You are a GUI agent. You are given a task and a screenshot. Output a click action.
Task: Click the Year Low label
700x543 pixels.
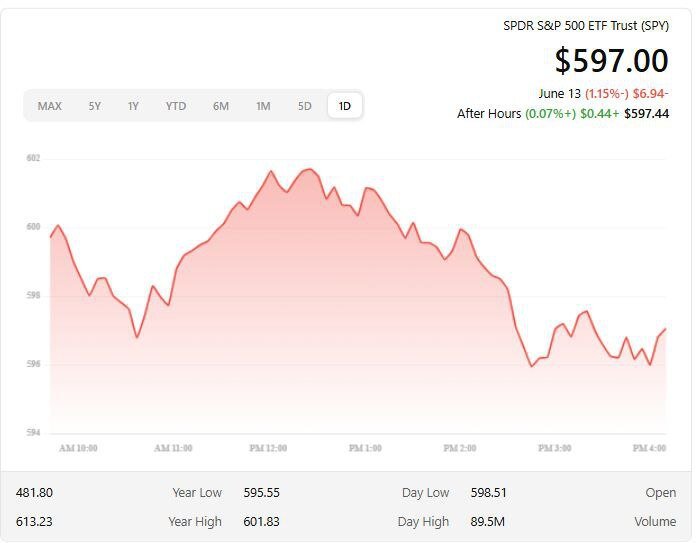click(195, 493)
